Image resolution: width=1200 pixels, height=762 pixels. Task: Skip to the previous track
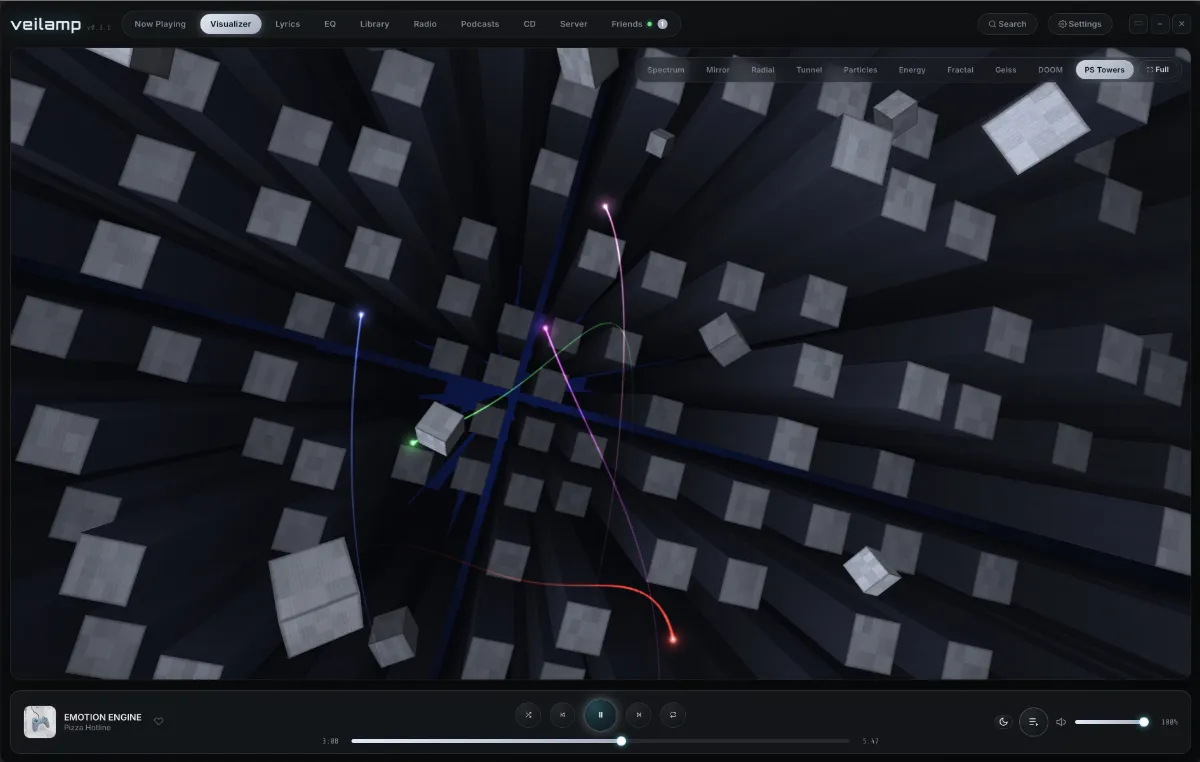(x=563, y=715)
